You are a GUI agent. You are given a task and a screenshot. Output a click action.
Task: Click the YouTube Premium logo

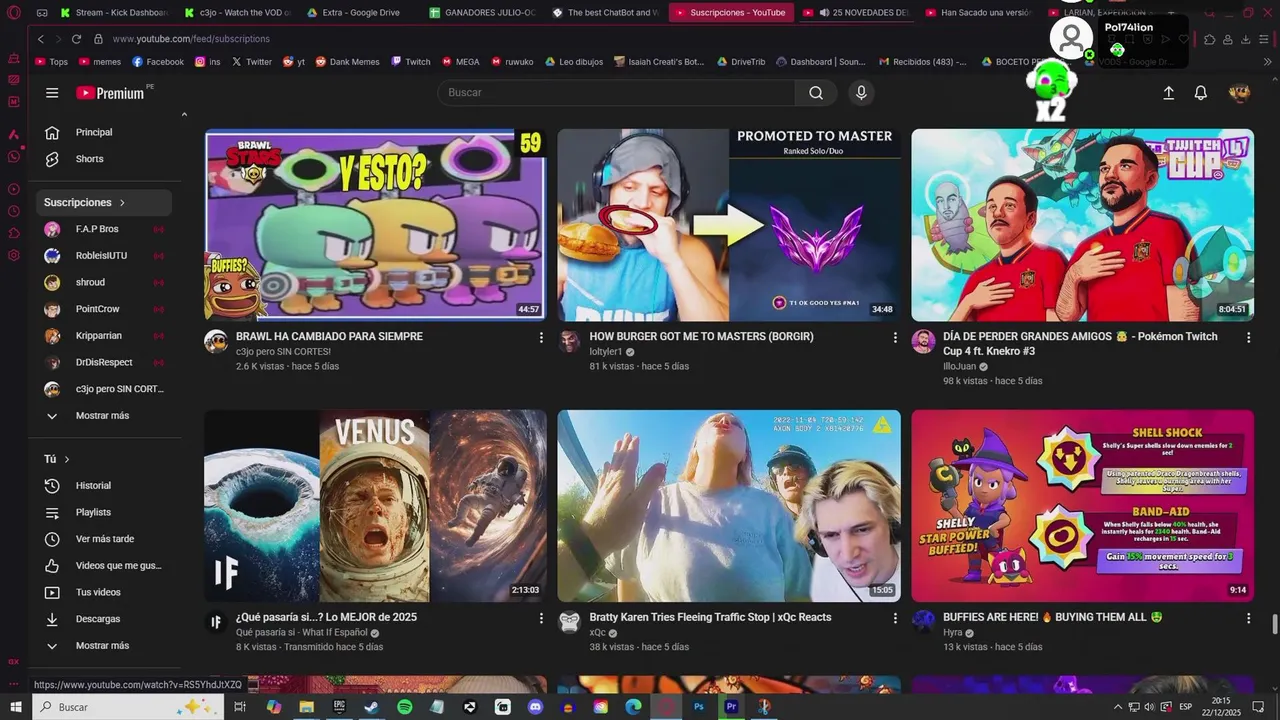click(112, 93)
